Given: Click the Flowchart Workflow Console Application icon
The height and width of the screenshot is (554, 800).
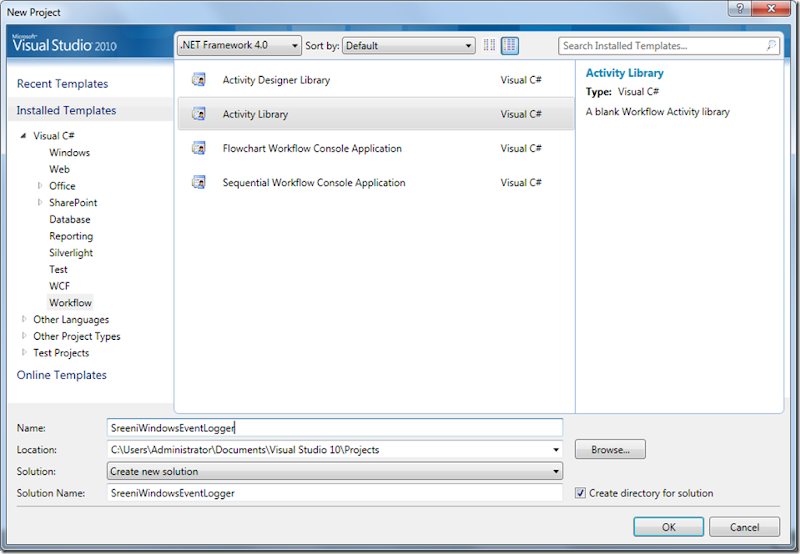Looking at the screenshot, I should (x=198, y=148).
